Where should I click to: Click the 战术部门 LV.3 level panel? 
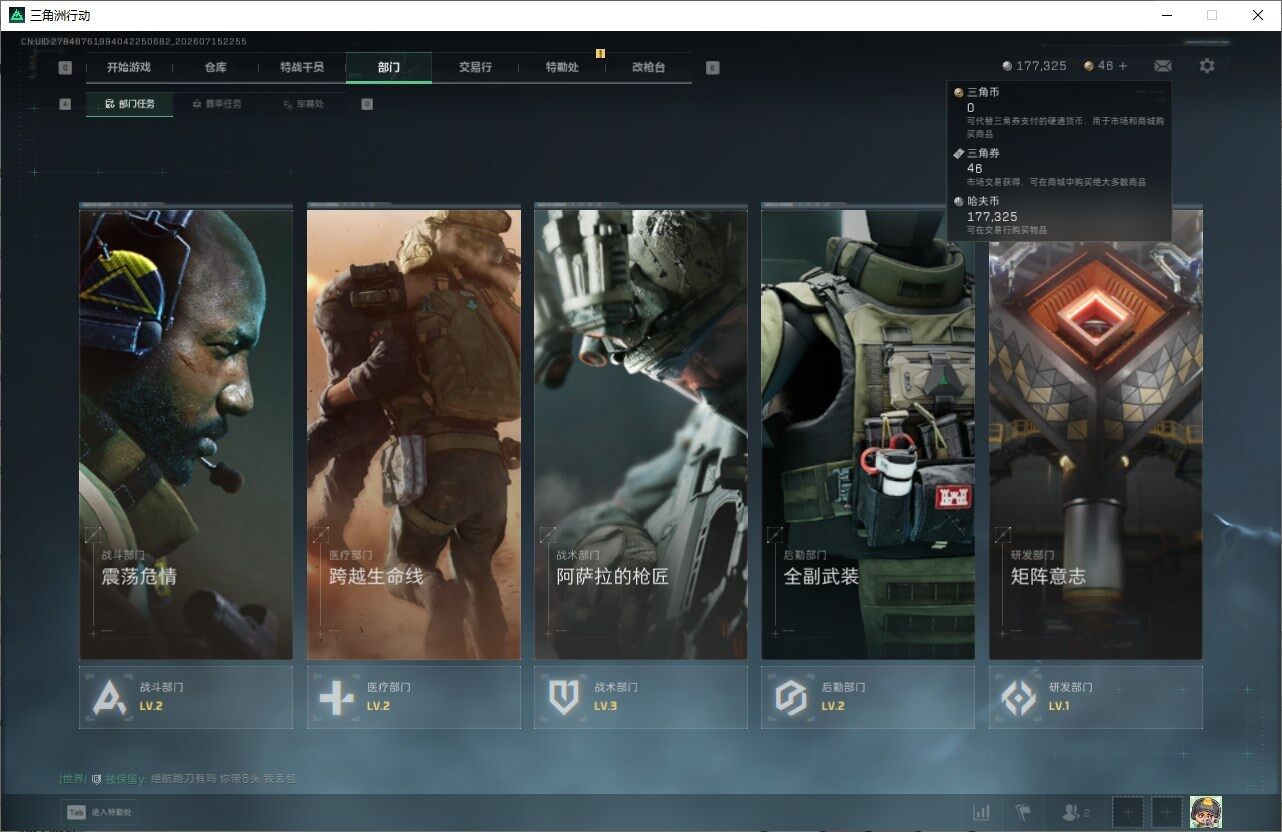click(641, 697)
